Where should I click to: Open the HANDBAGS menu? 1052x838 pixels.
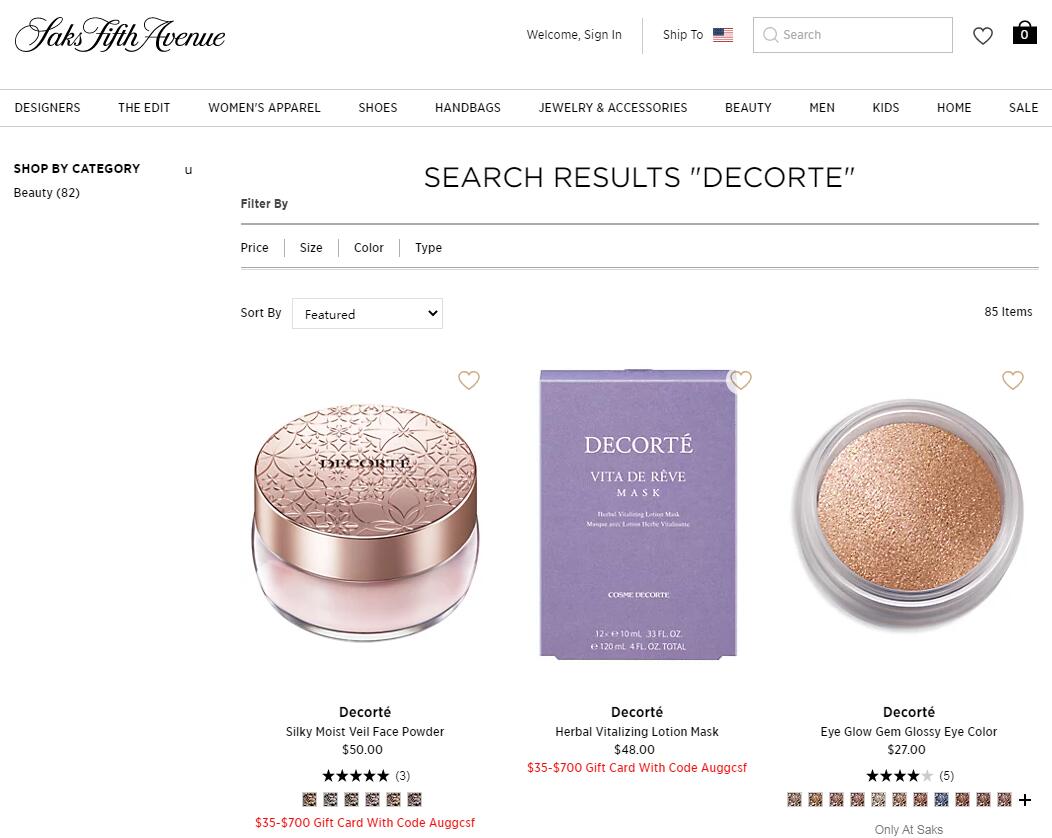(468, 107)
